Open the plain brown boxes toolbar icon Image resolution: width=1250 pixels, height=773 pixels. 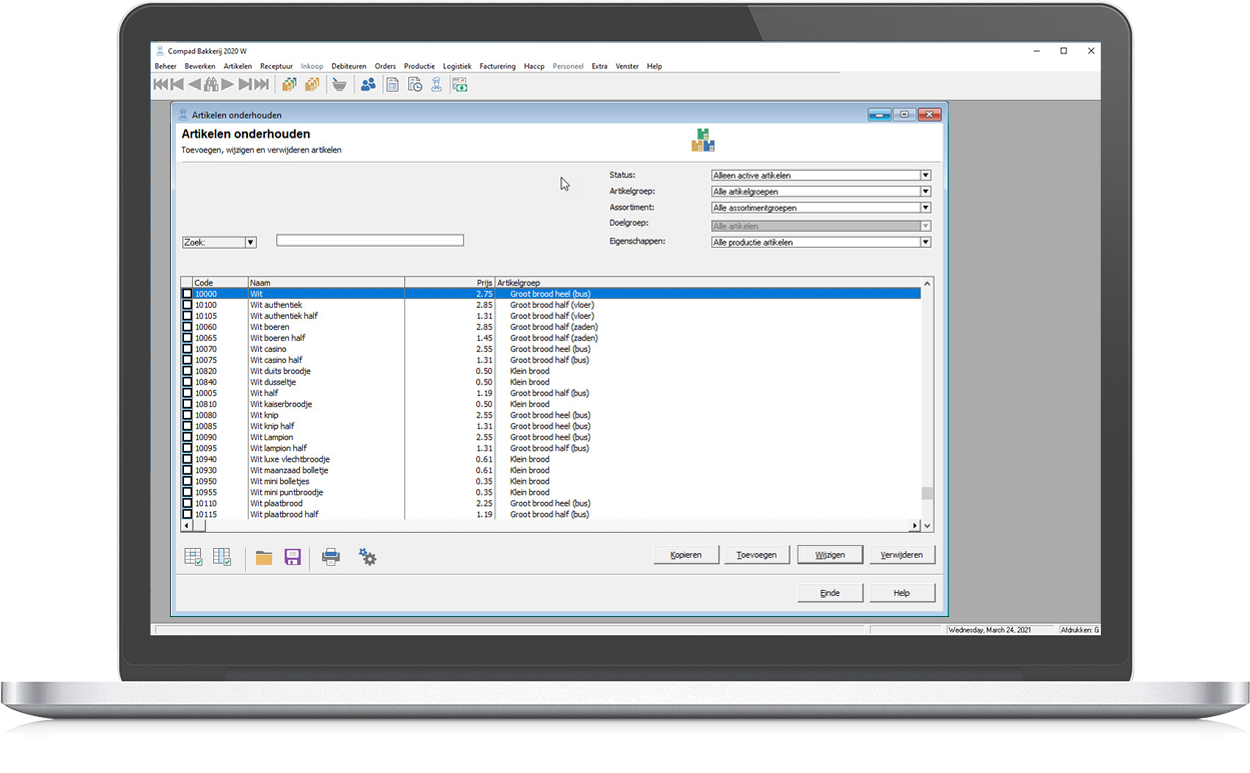(312, 85)
